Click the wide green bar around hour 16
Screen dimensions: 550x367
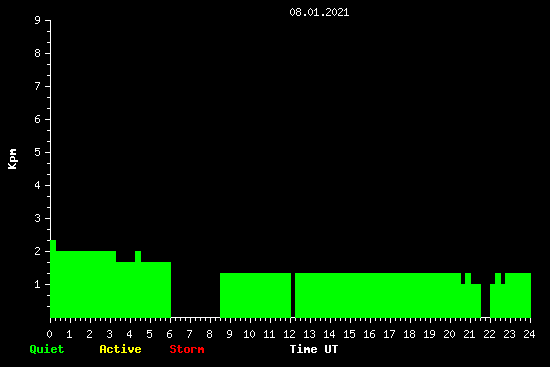(x=378, y=295)
